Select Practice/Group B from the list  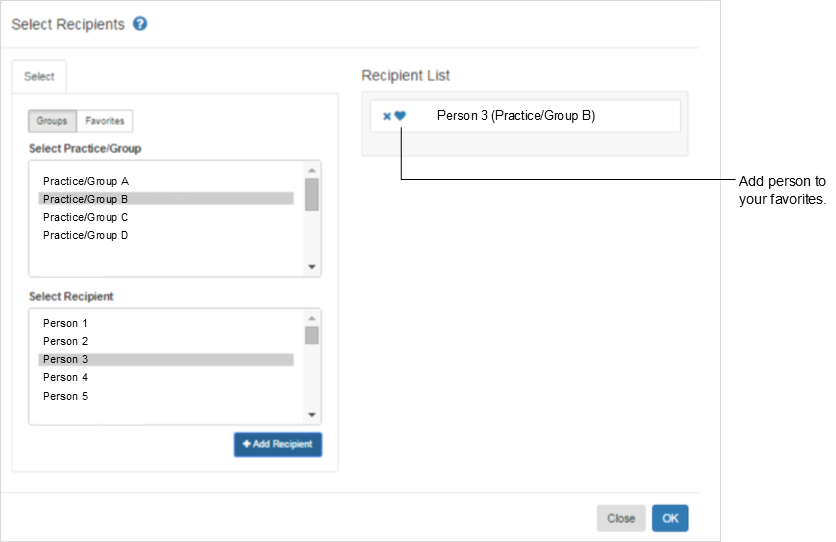(86, 199)
